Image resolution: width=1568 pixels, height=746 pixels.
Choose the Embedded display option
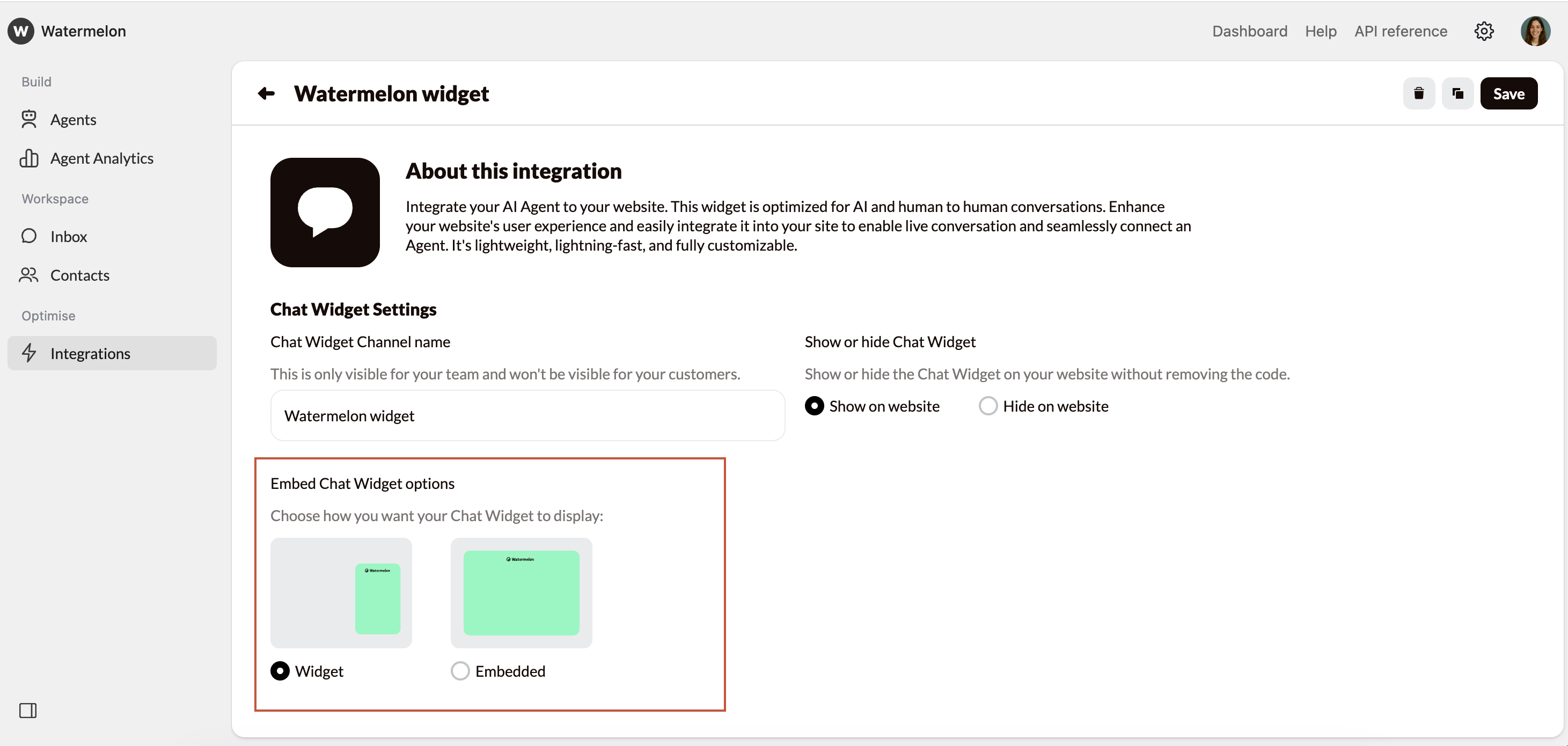click(460, 670)
